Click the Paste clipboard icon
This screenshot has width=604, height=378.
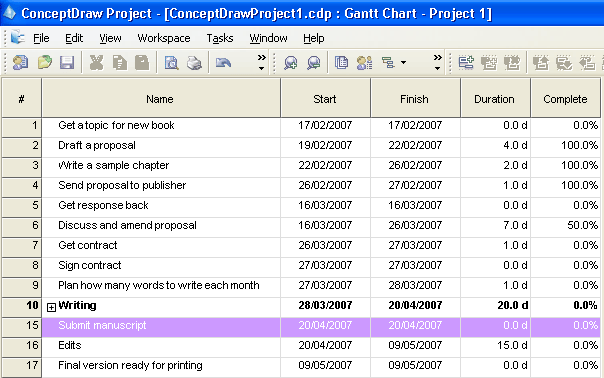tap(142, 62)
